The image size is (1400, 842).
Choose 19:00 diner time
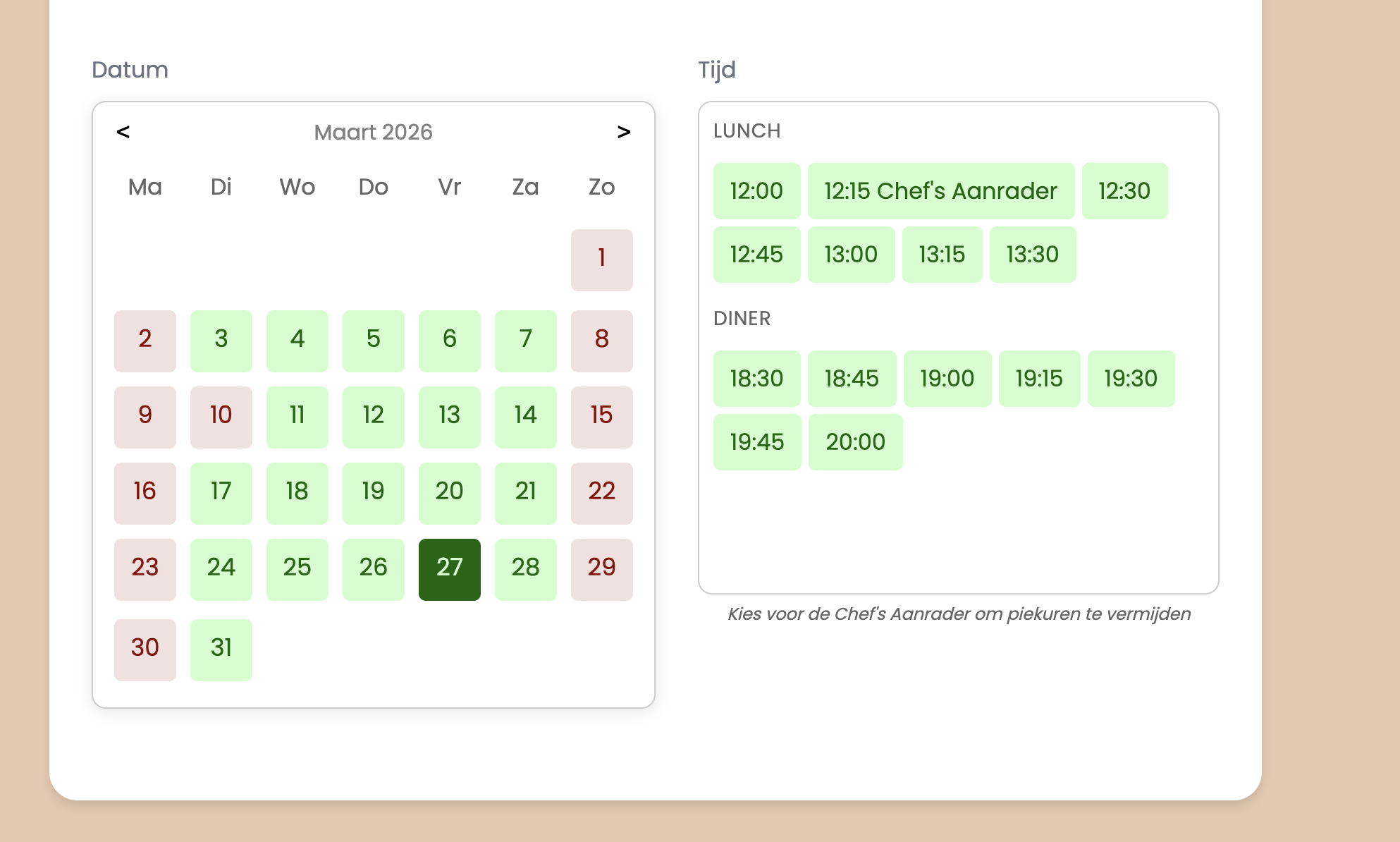[947, 379]
